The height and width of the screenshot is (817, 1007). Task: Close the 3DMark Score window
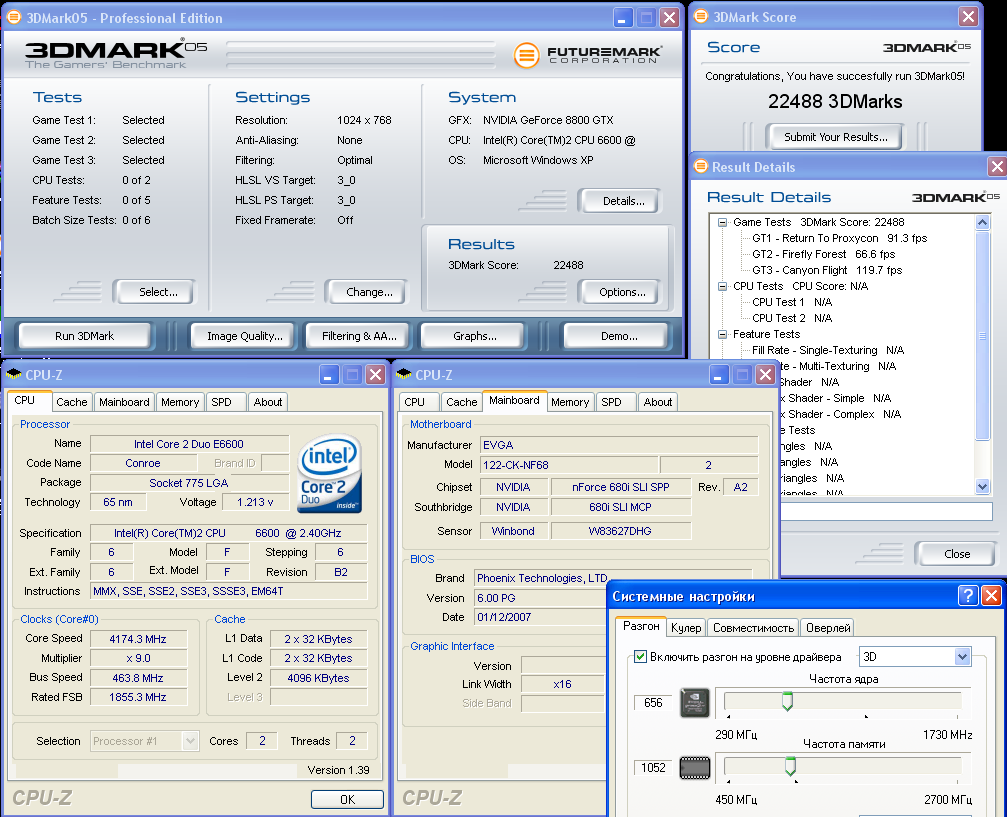coord(968,16)
